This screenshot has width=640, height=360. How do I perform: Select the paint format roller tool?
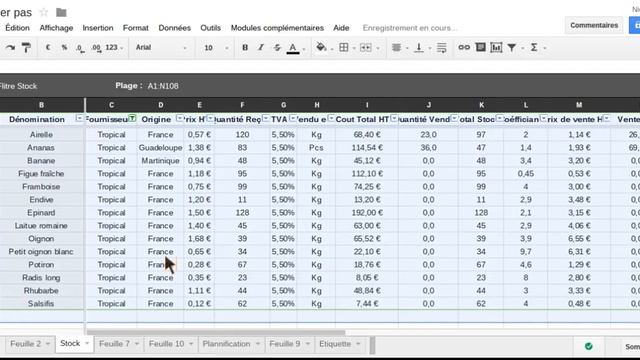point(26,48)
